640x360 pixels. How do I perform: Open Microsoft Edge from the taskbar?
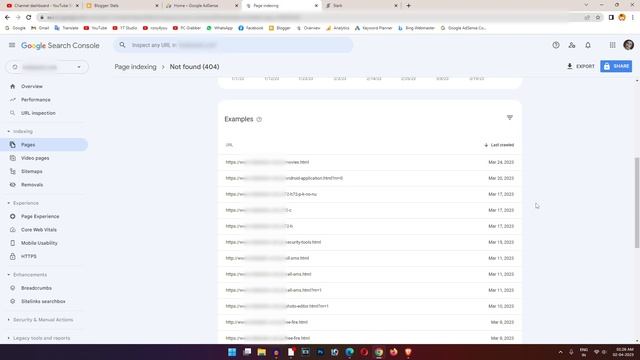(x=349, y=352)
